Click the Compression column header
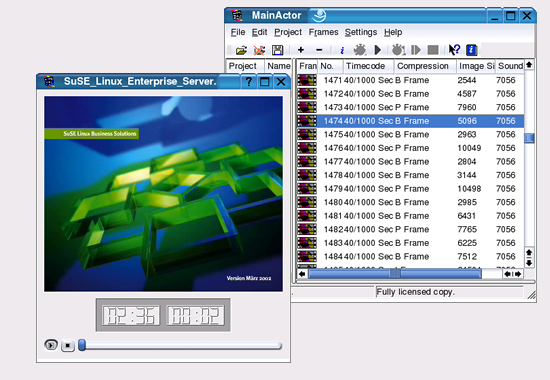Viewport: 550px width, 380px height. click(425, 66)
